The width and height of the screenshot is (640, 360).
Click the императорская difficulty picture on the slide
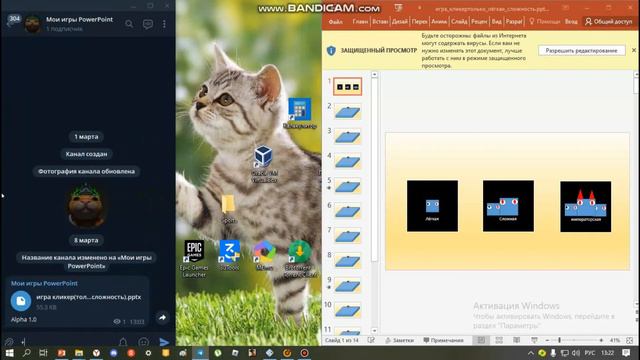[586, 207]
